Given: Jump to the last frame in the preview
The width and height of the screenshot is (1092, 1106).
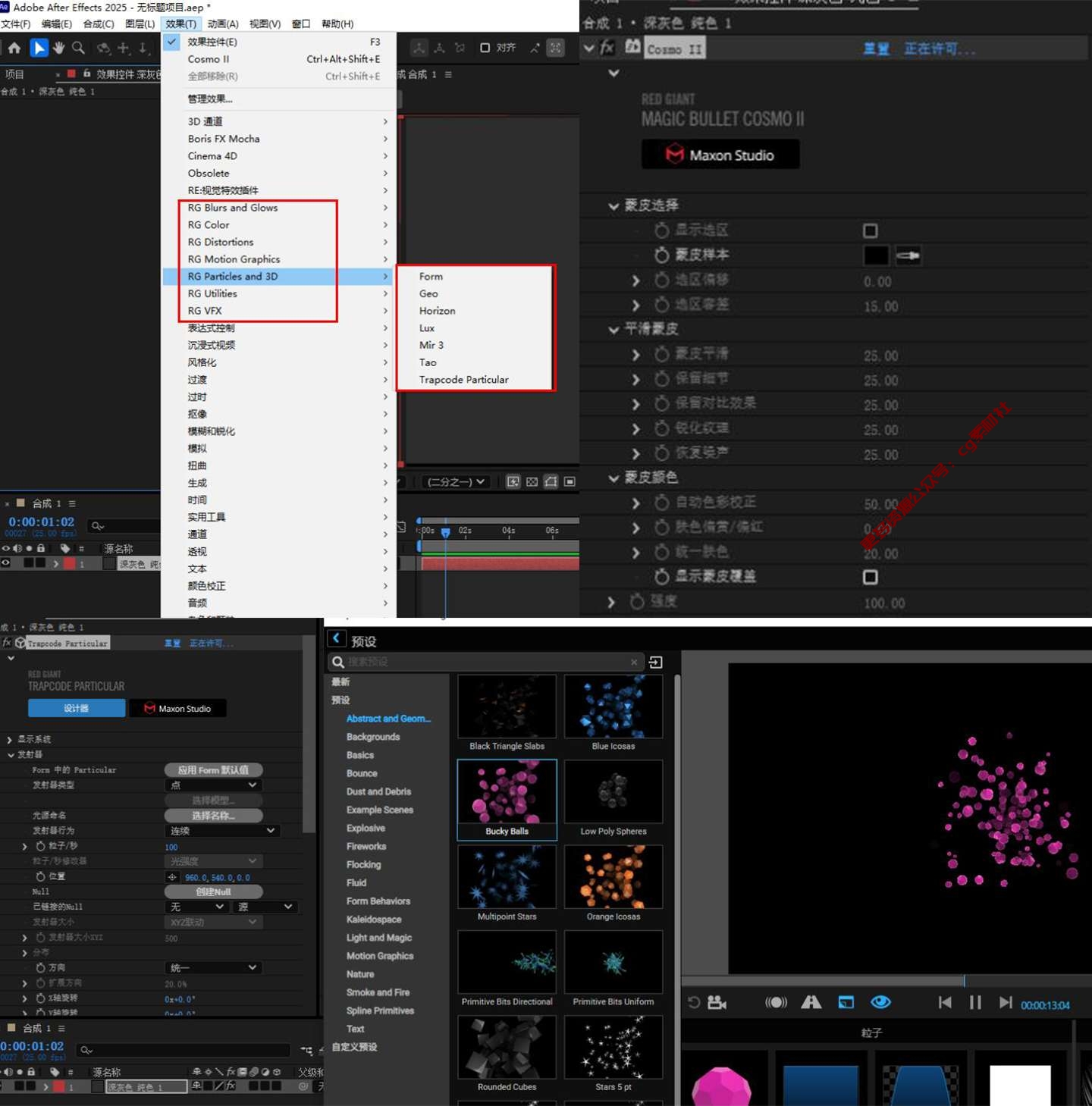Looking at the screenshot, I should (1006, 1002).
